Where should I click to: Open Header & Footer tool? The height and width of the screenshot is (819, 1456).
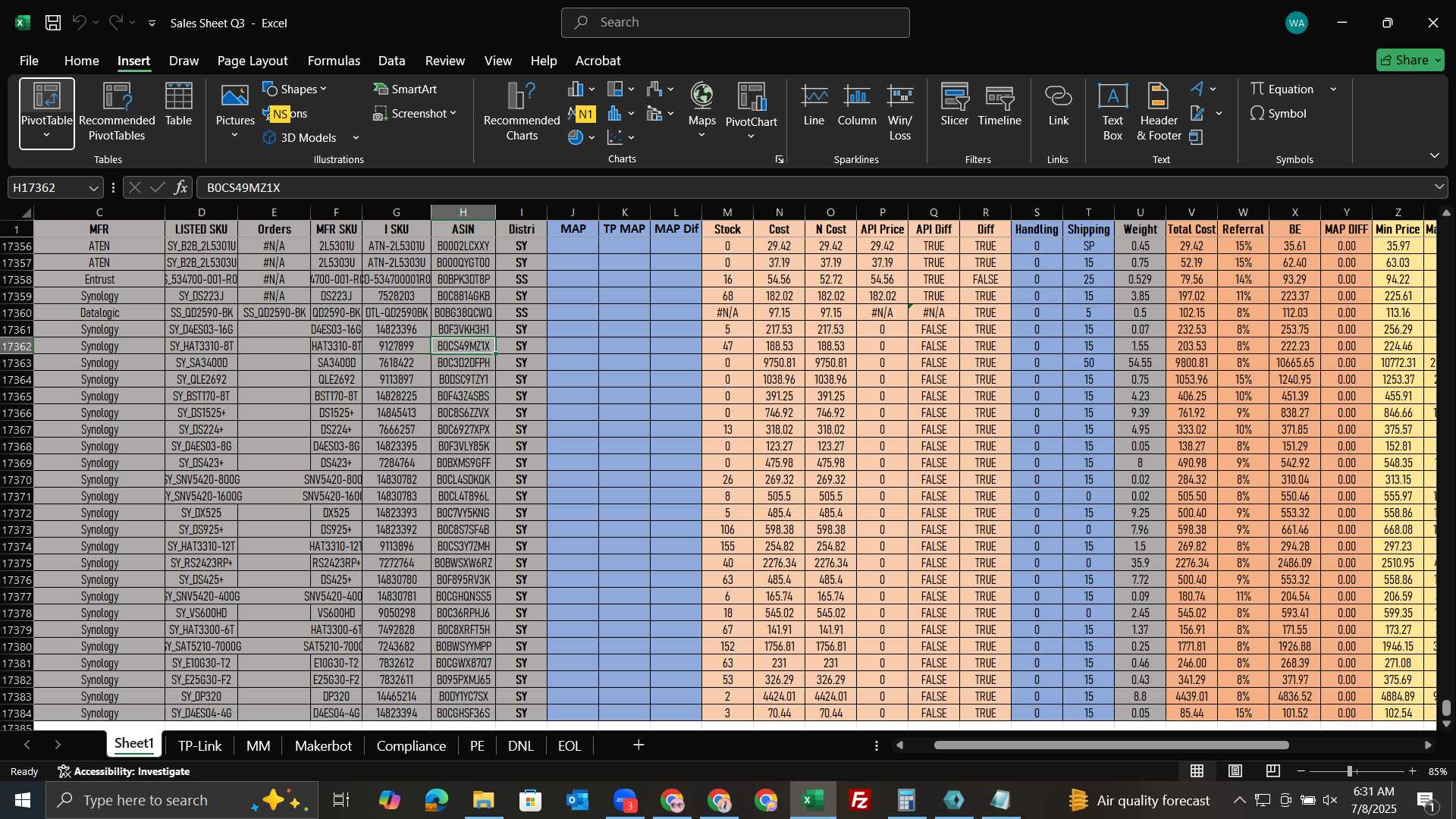(1159, 112)
